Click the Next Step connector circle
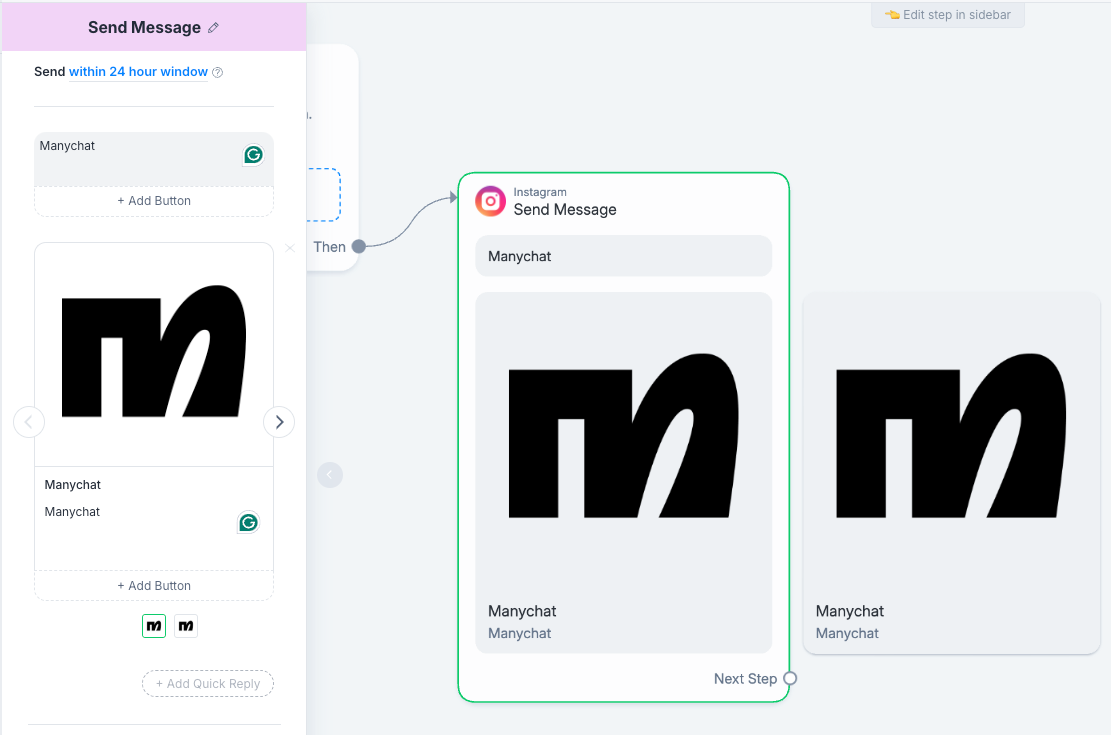This screenshot has height=735, width=1111. point(790,678)
